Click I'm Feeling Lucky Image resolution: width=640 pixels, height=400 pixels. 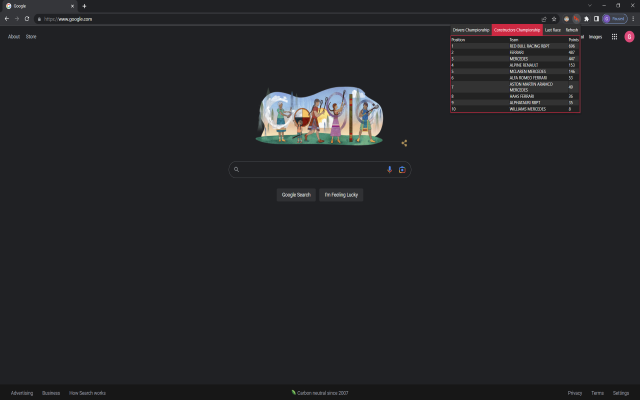(x=341, y=195)
